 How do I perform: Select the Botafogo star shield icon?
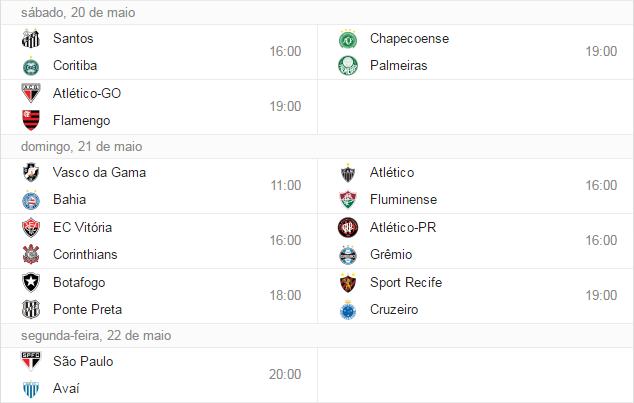[31, 283]
